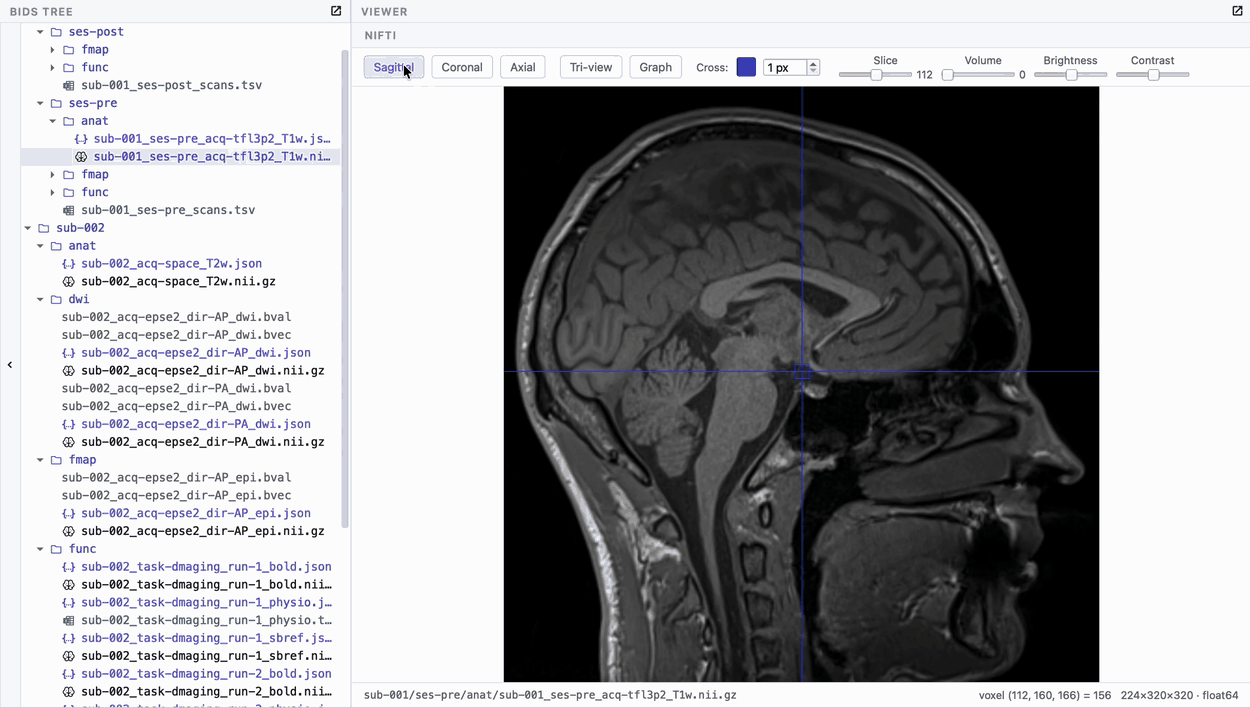Collapse the func folder in sub-002
Screen dimensions: 1250x708
(41, 549)
